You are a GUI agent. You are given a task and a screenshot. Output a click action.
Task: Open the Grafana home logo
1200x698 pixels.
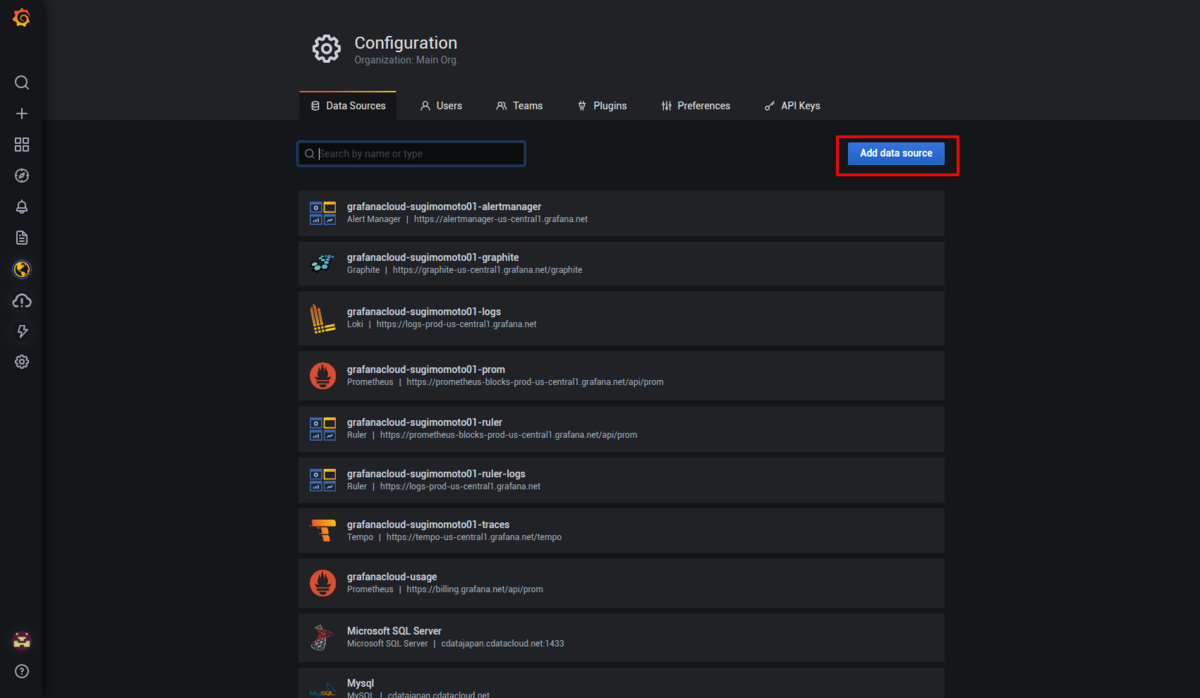[21, 17]
